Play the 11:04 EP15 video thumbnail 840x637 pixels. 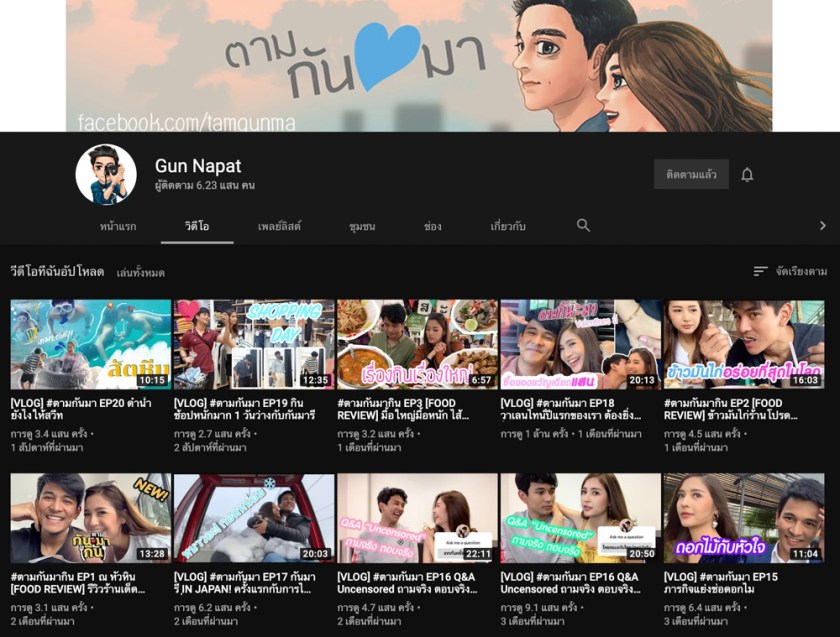pos(743,518)
